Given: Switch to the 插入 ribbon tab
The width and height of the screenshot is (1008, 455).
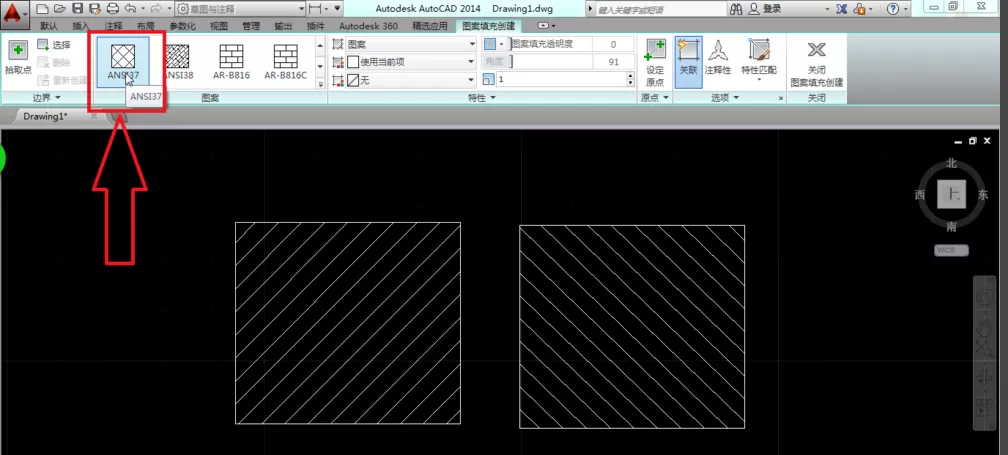Looking at the screenshot, I should [81, 26].
